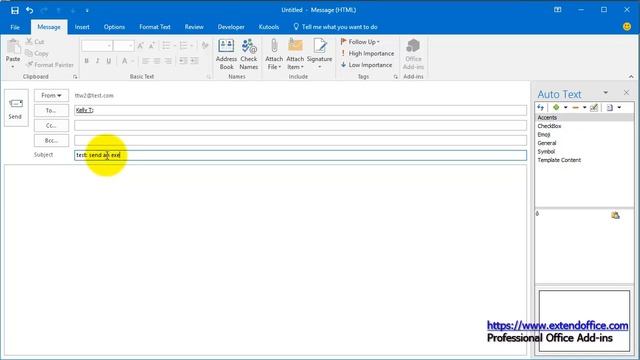Switch to the Developer tab

(x=231, y=27)
